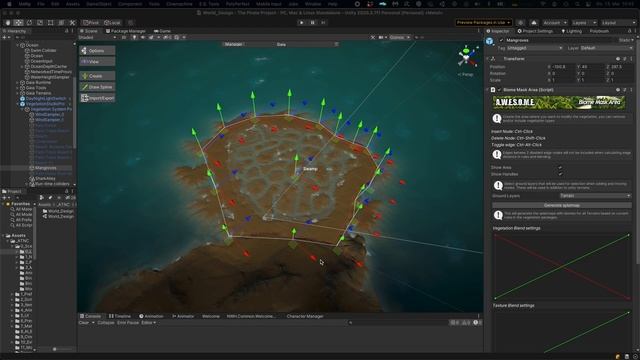
Task: Open collaborate icon beside cloud button
Action: 520,23
